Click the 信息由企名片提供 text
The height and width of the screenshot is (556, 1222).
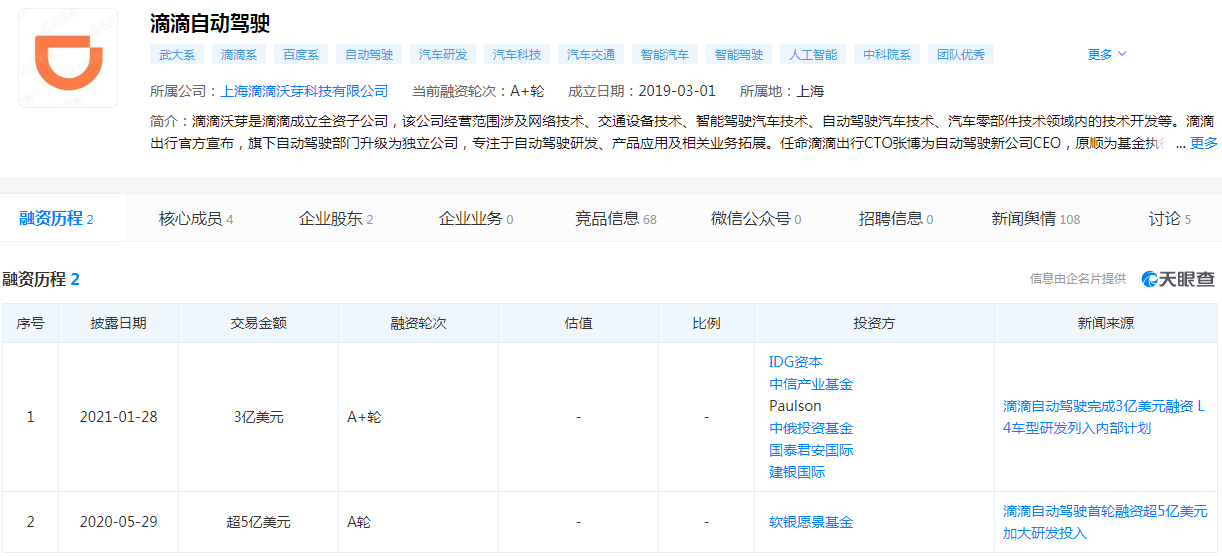tap(1078, 279)
